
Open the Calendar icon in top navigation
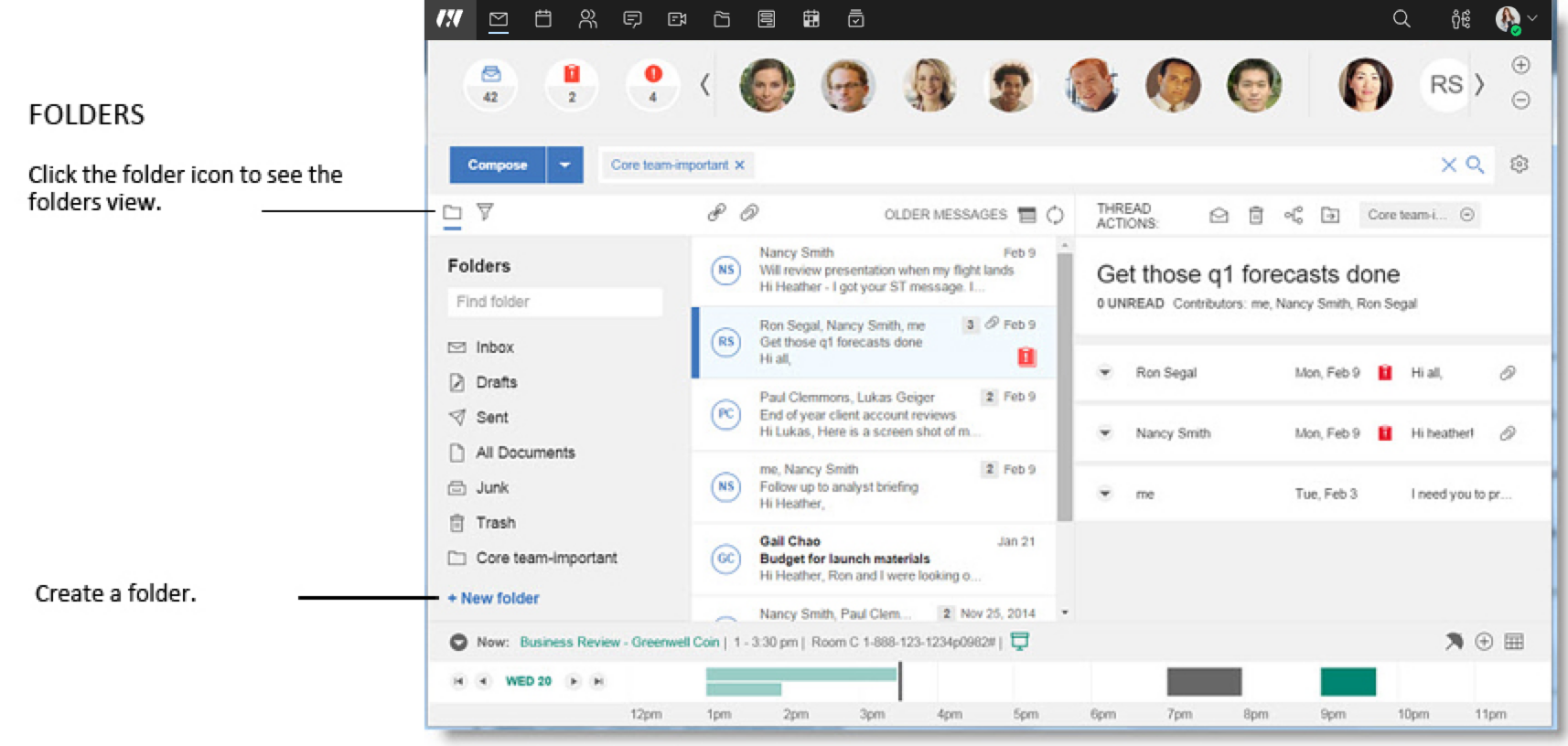coord(543,19)
